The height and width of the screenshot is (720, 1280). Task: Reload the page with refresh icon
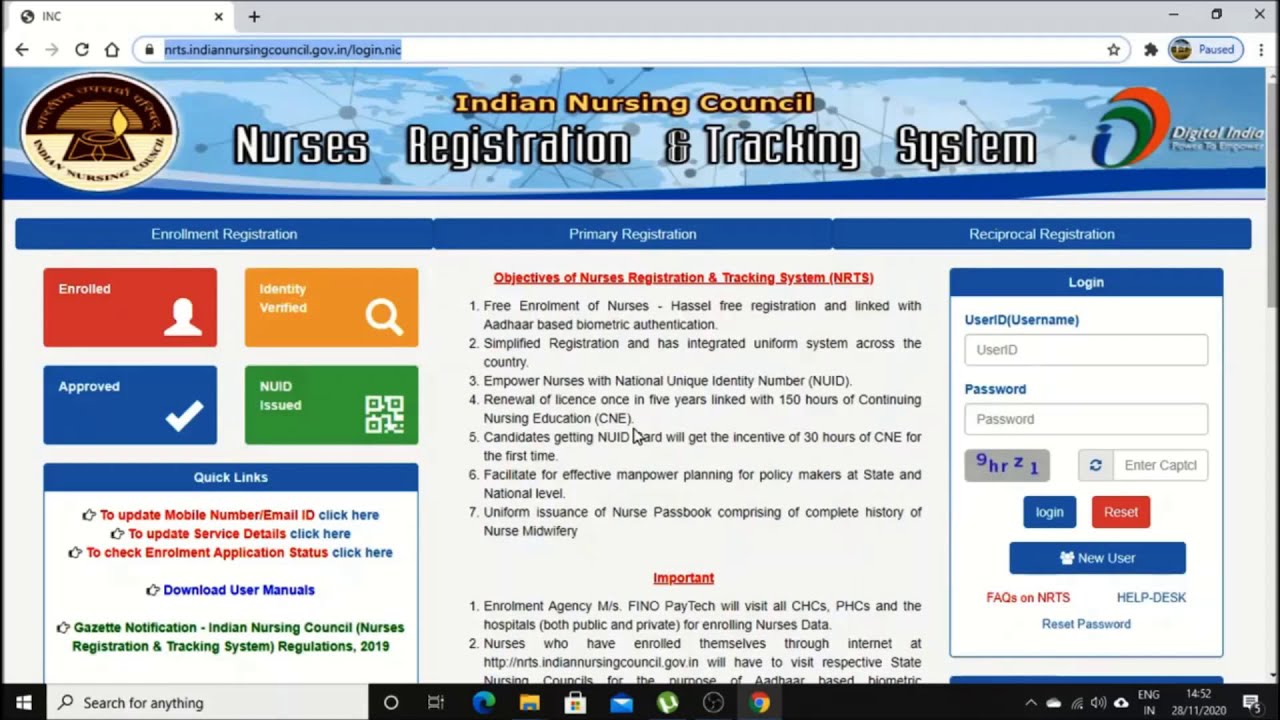tap(82, 49)
